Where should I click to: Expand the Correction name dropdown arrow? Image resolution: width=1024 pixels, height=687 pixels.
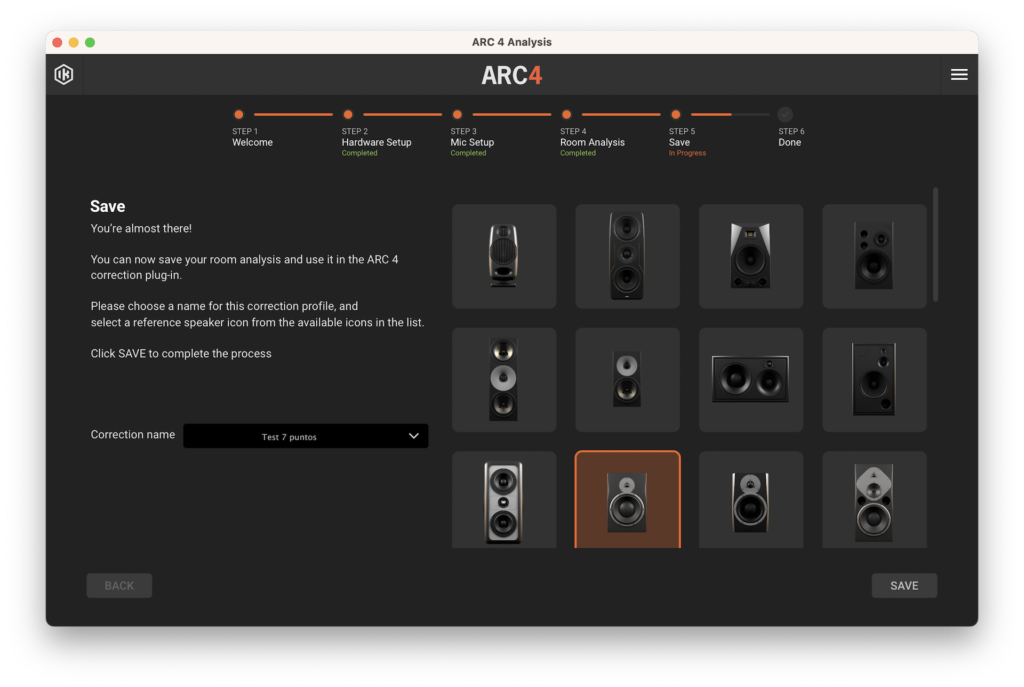click(414, 436)
